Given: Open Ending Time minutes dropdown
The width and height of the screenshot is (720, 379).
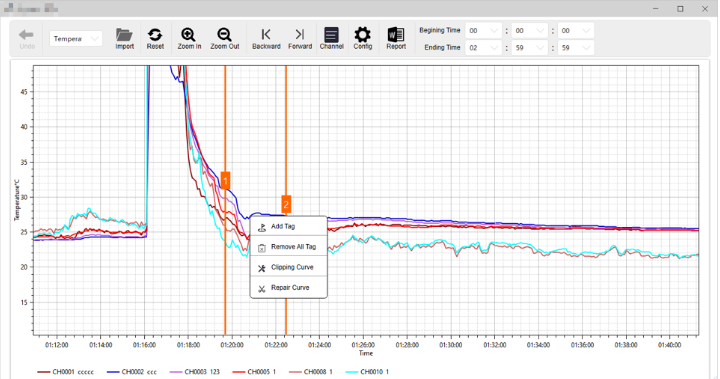Looking at the screenshot, I should pyautogui.click(x=529, y=48).
